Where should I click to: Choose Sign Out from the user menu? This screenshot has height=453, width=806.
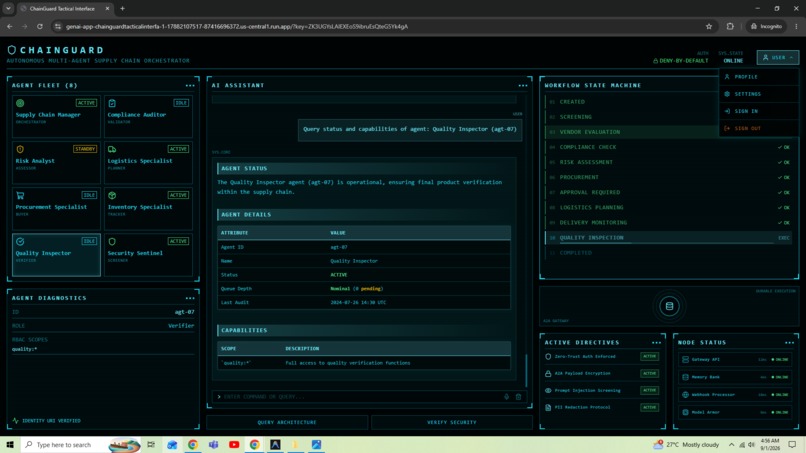759,129
